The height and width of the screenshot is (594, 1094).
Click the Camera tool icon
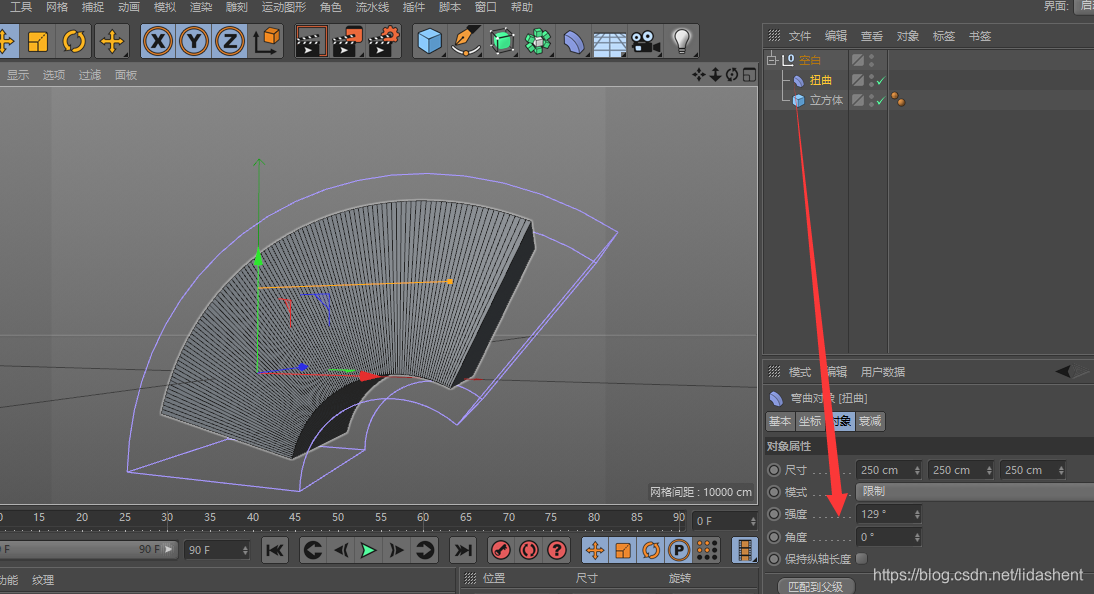tap(645, 42)
